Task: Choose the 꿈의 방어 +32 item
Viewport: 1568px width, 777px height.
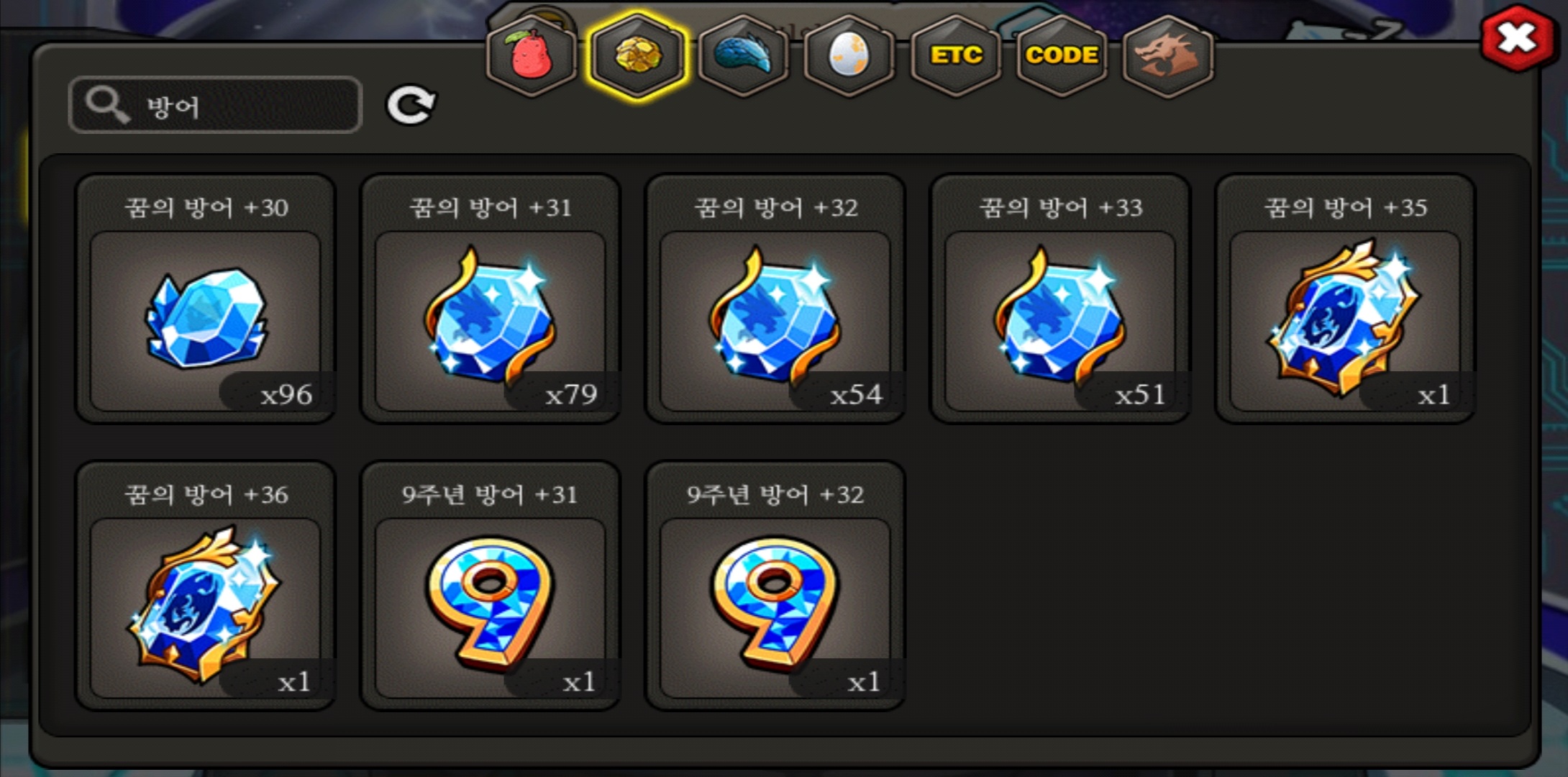Action: 775,299
